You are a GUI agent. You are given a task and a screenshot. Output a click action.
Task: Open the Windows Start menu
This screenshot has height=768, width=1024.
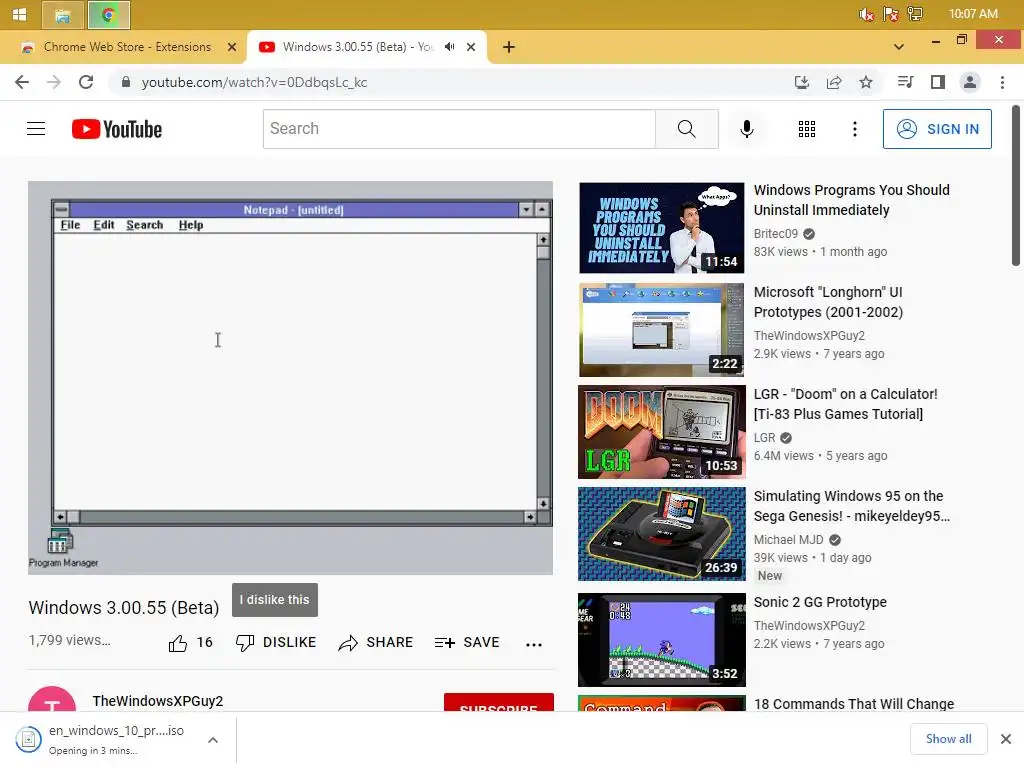point(20,14)
